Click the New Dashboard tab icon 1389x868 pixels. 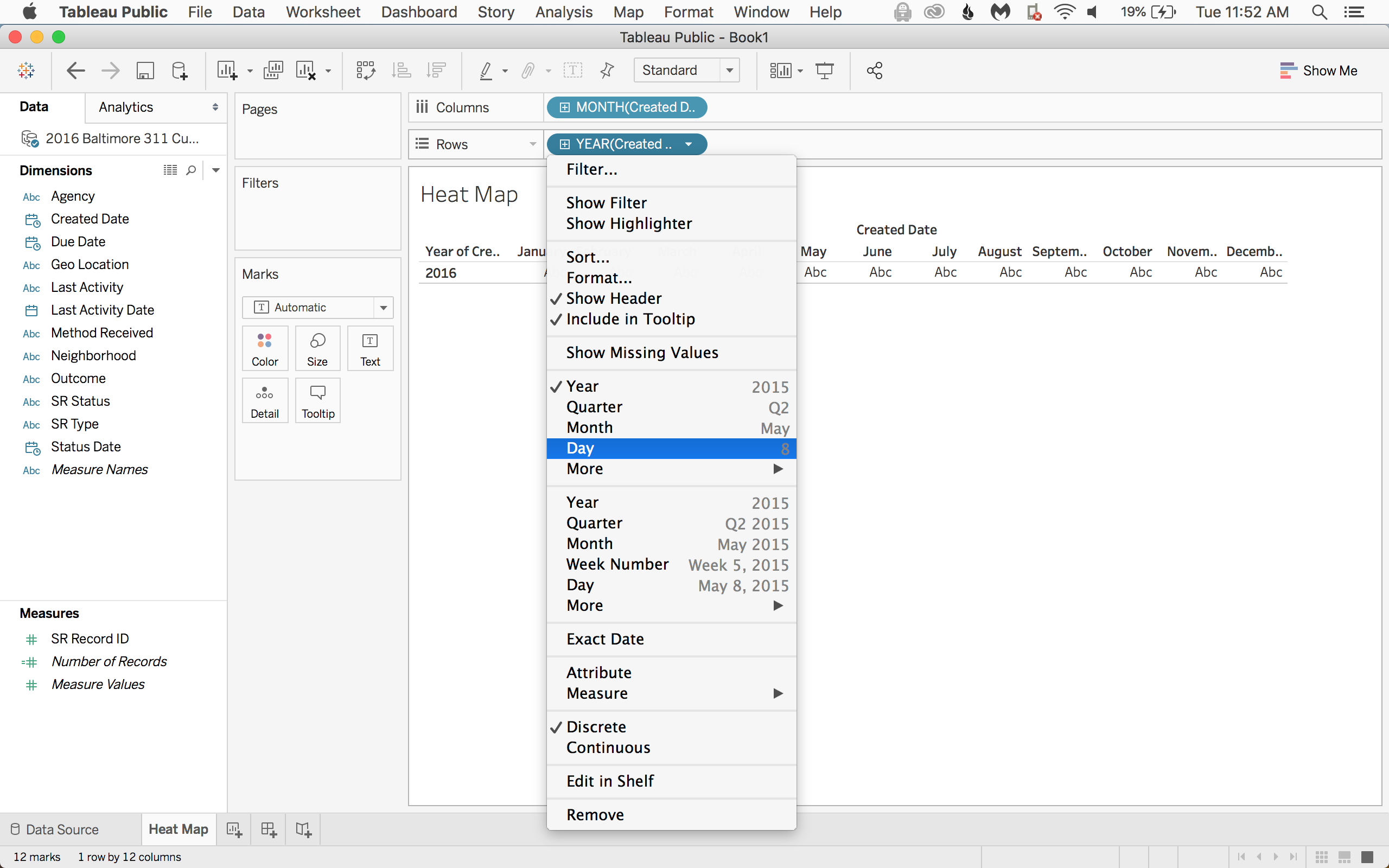[269, 829]
